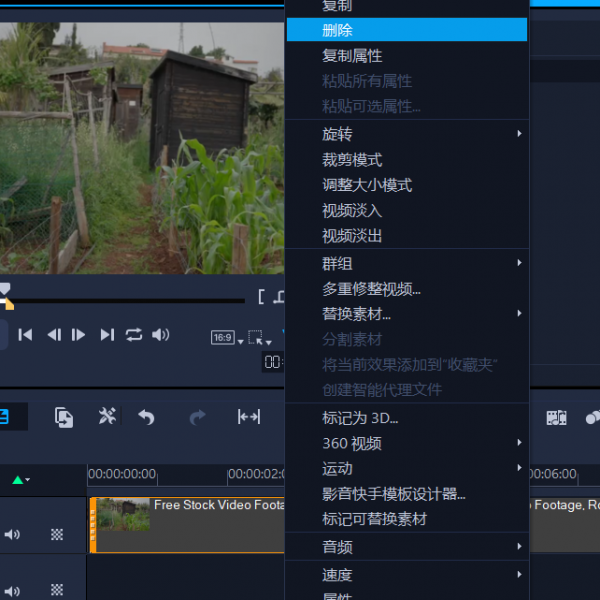Toggle repeat playback loop icon
Viewport: 600px width, 600px height.
click(x=134, y=335)
